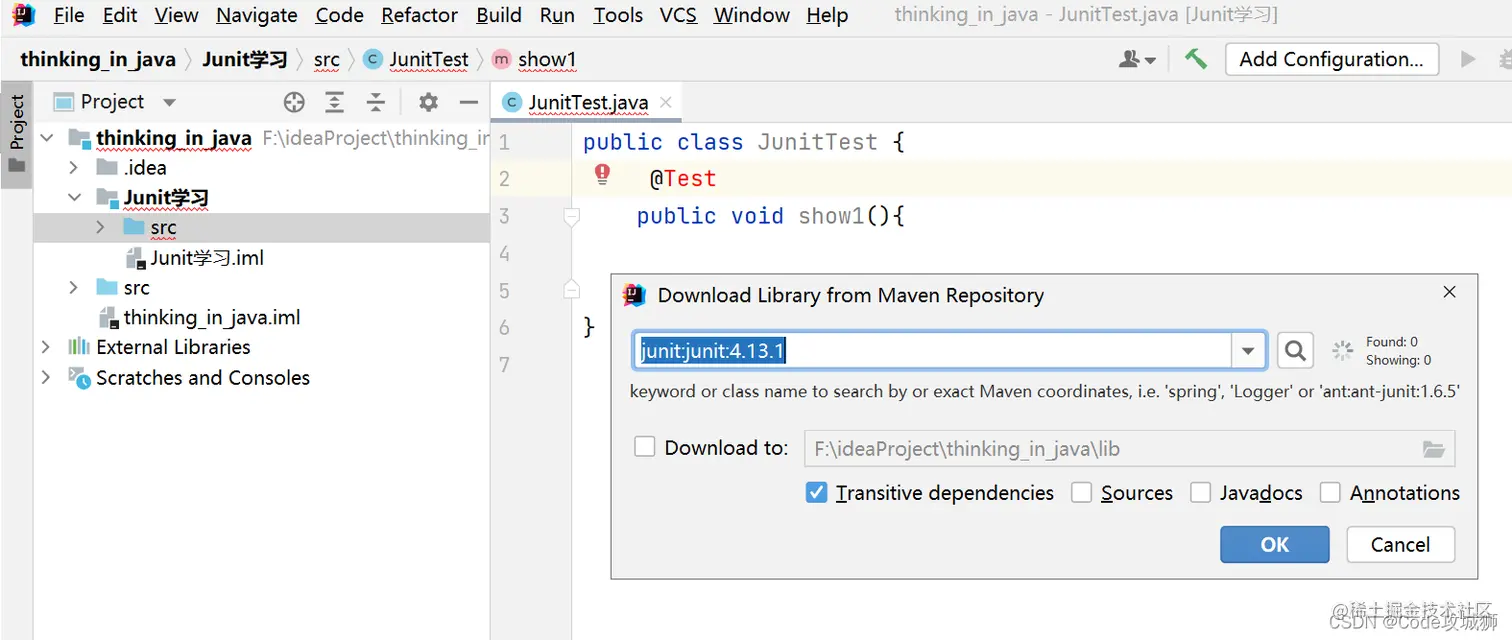Select Junit学习.iml file in tree
The width and height of the screenshot is (1512, 640).
tap(195, 258)
